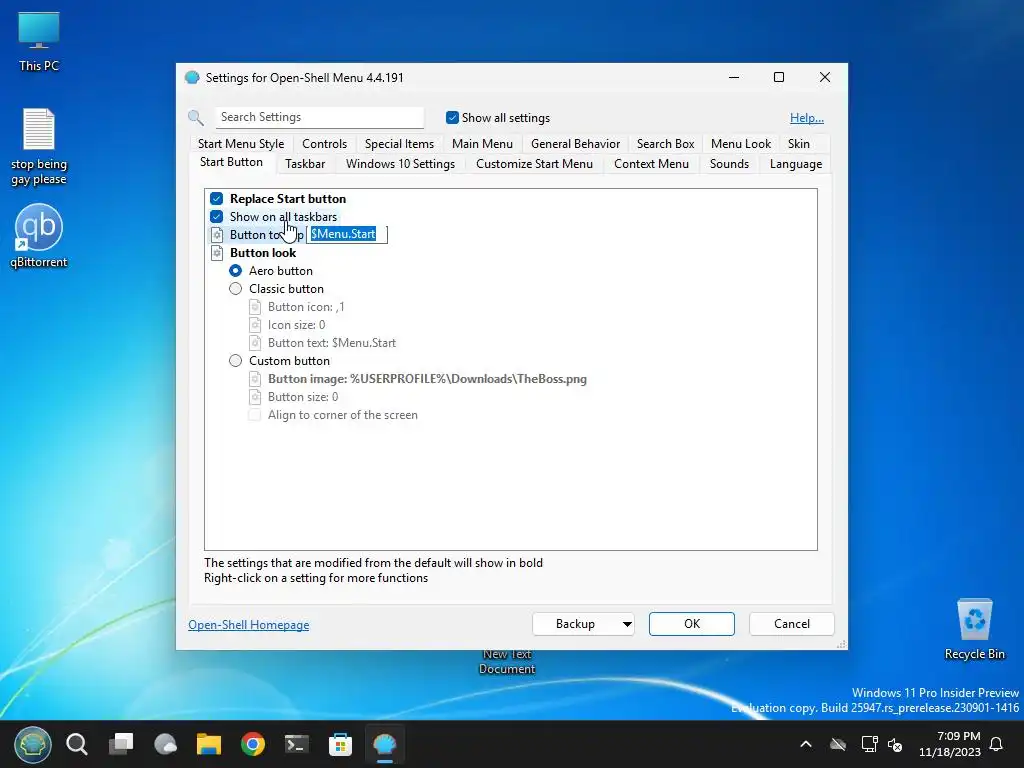1024x768 pixels.
Task: Click the Cancel button
Action: coord(792,624)
